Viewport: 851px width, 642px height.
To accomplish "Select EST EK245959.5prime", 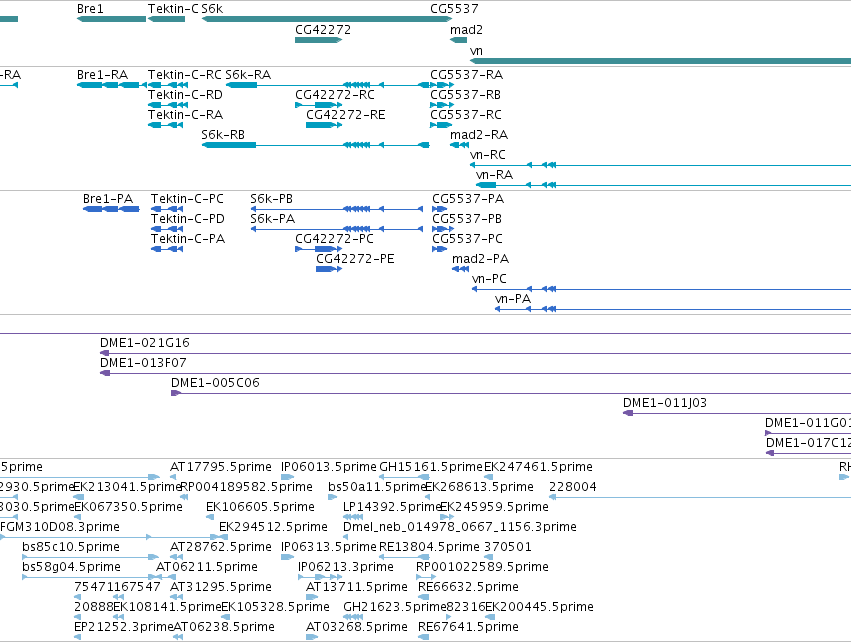I will tap(494, 507).
